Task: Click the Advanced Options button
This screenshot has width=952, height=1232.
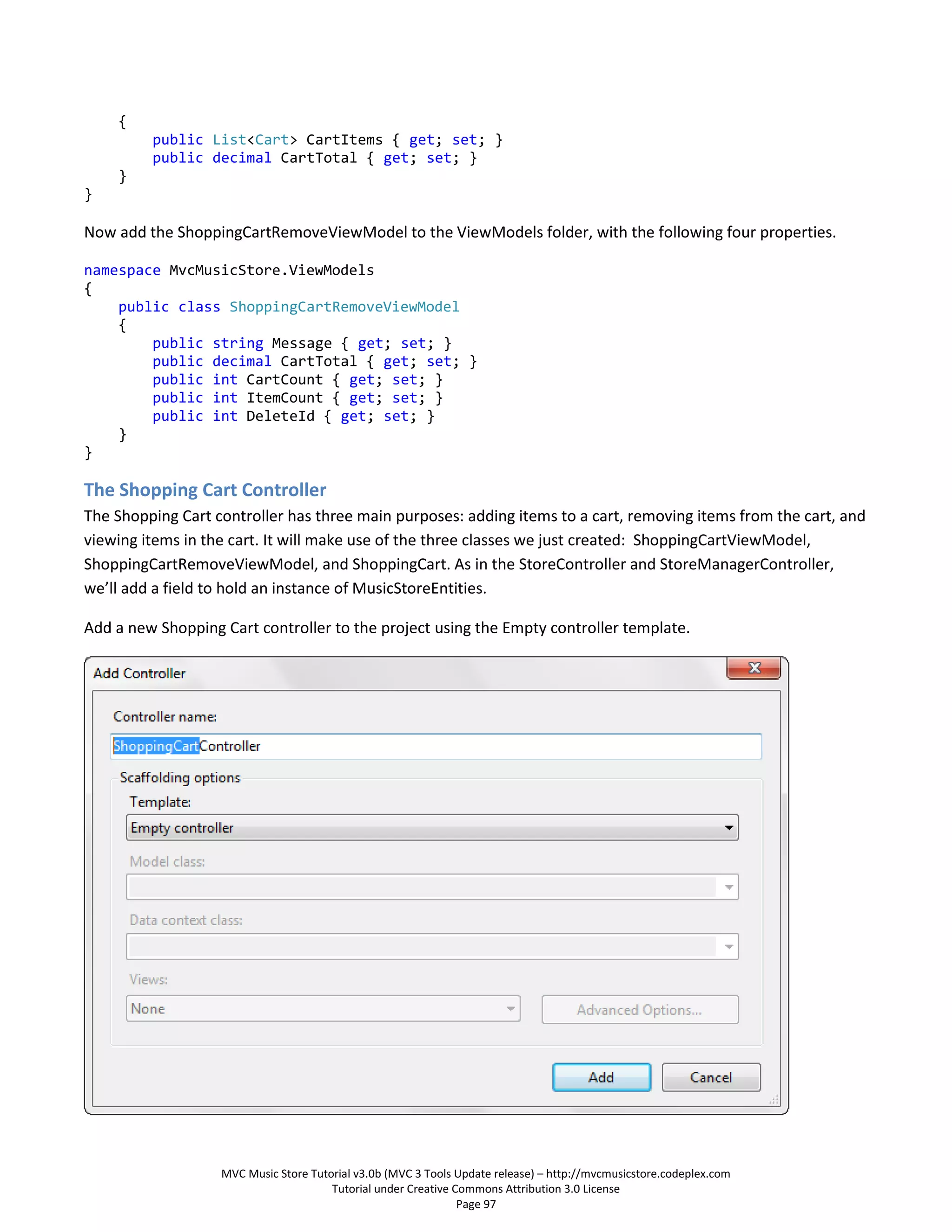Action: (640, 1010)
